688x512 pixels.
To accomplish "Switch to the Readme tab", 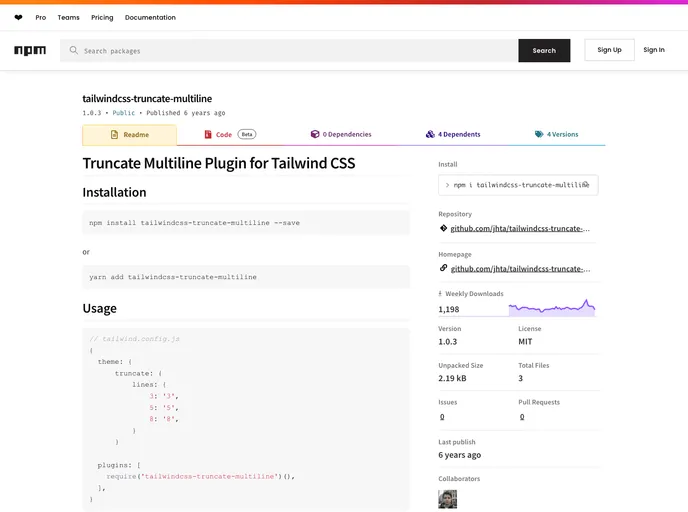I will (129, 135).
